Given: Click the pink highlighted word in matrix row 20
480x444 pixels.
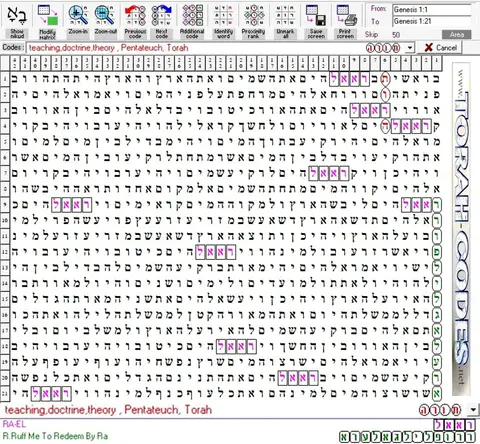Looking at the screenshot, I should 298,378.
